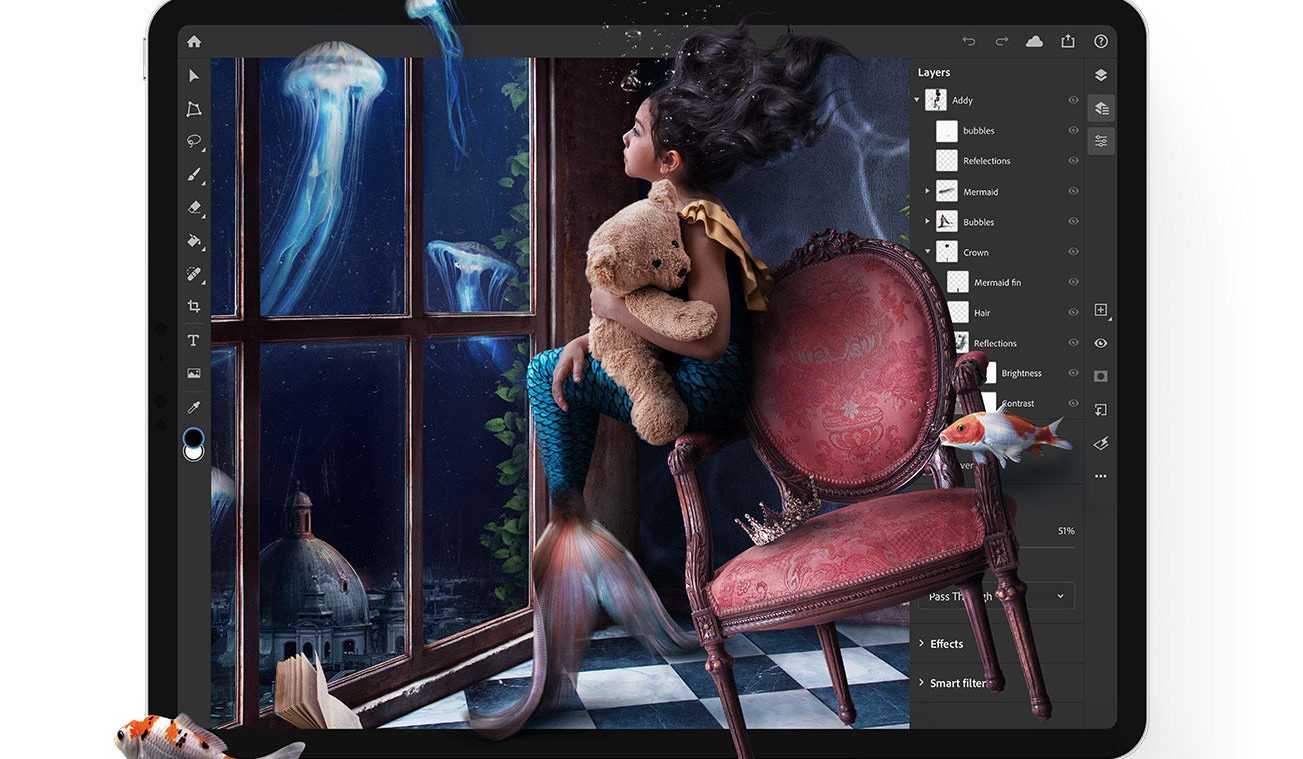Expand the Effects section
Viewport: 1303px width, 759px height.
tap(946, 644)
